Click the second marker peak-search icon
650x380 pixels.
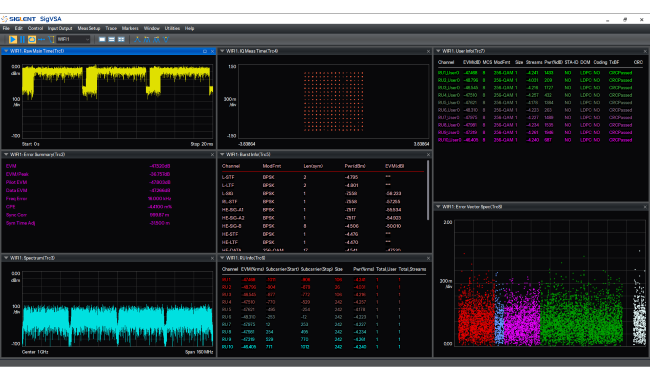[x=147, y=39]
